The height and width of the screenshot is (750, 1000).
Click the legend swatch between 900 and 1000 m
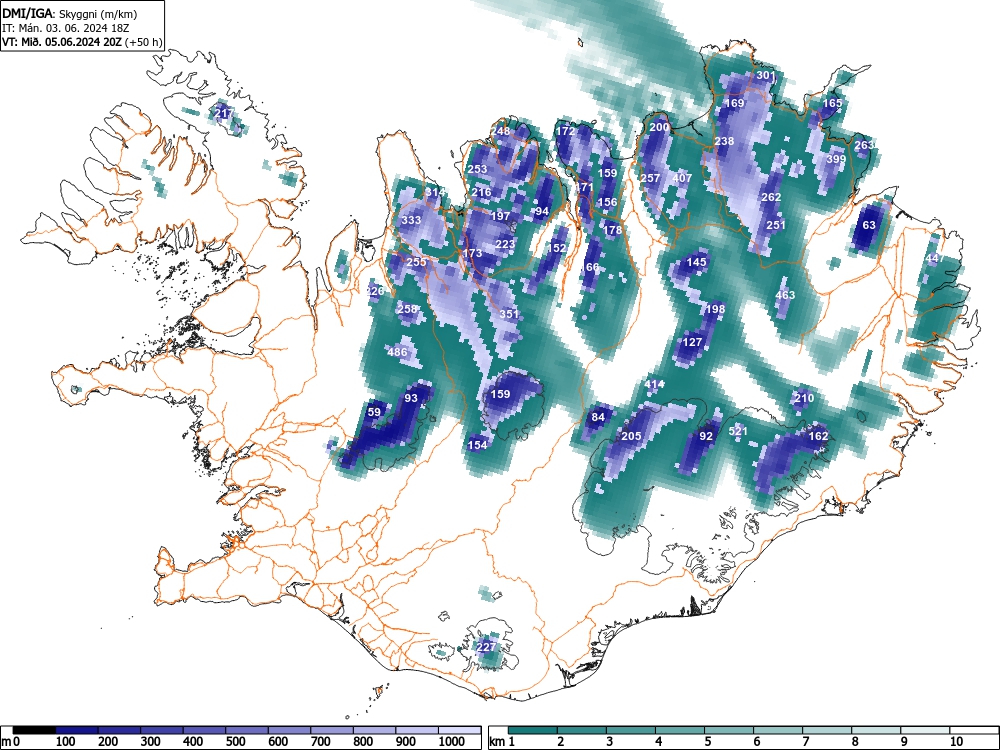(x=417, y=730)
